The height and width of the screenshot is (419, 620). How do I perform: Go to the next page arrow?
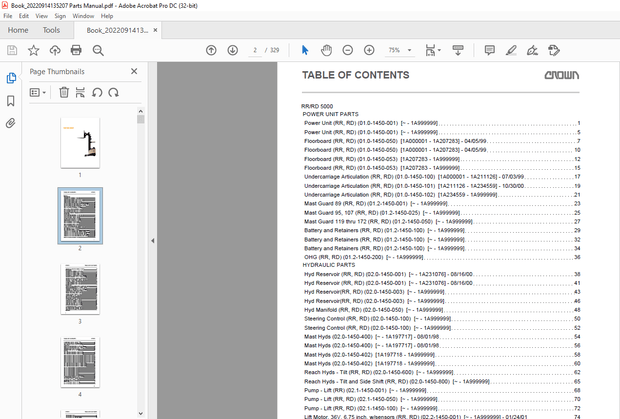coord(232,50)
